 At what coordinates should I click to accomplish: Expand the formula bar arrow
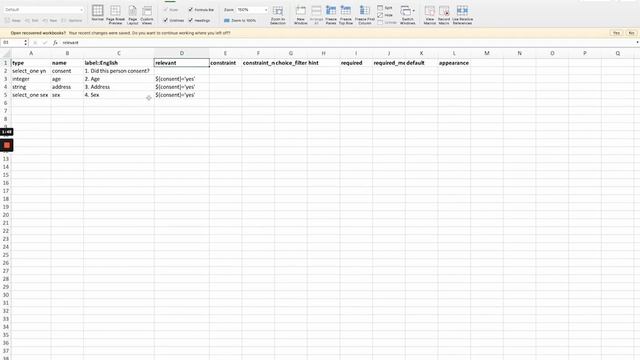point(637,42)
